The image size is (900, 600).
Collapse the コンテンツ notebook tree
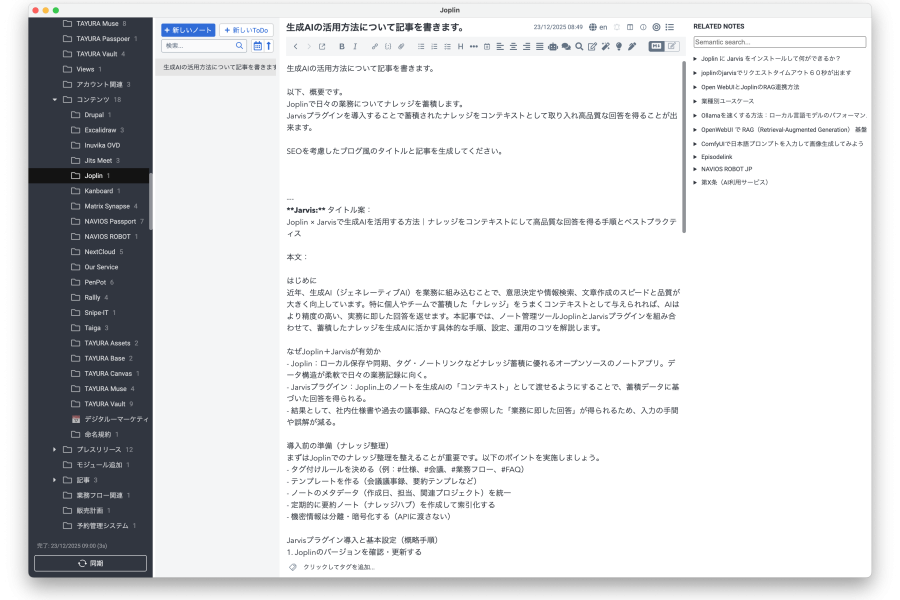click(x=55, y=100)
